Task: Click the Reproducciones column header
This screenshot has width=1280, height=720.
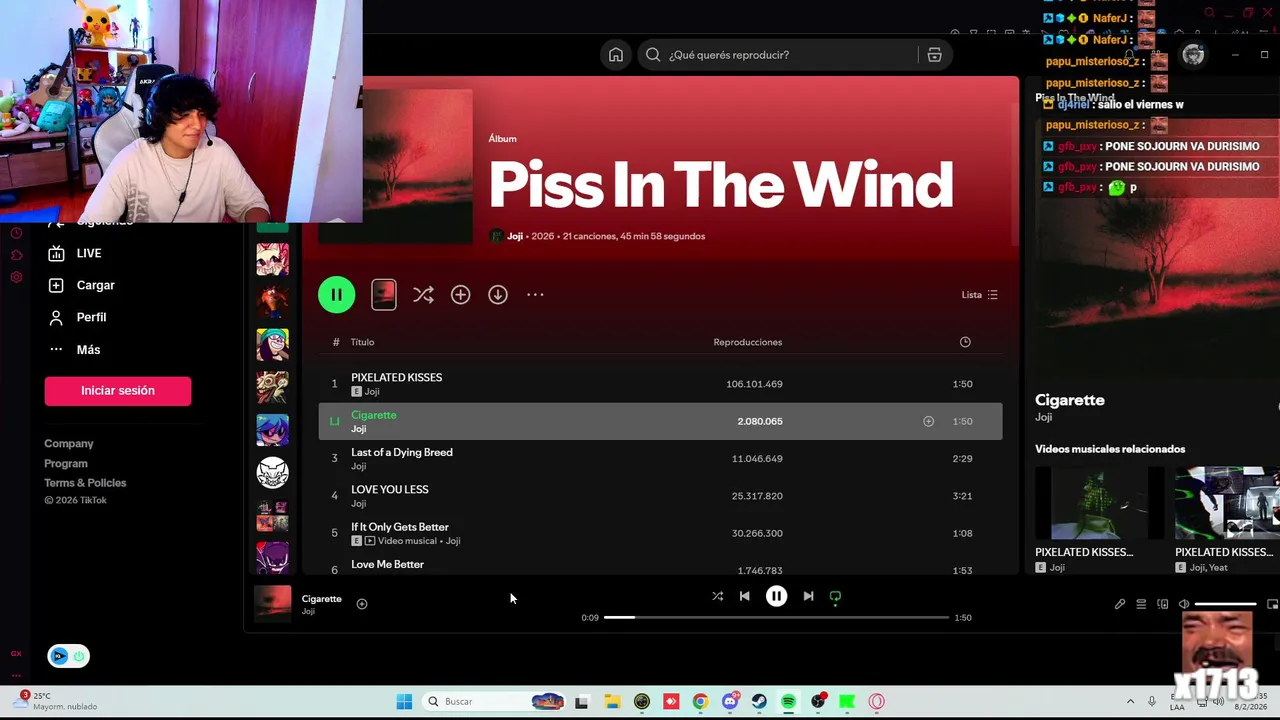Action: point(747,342)
